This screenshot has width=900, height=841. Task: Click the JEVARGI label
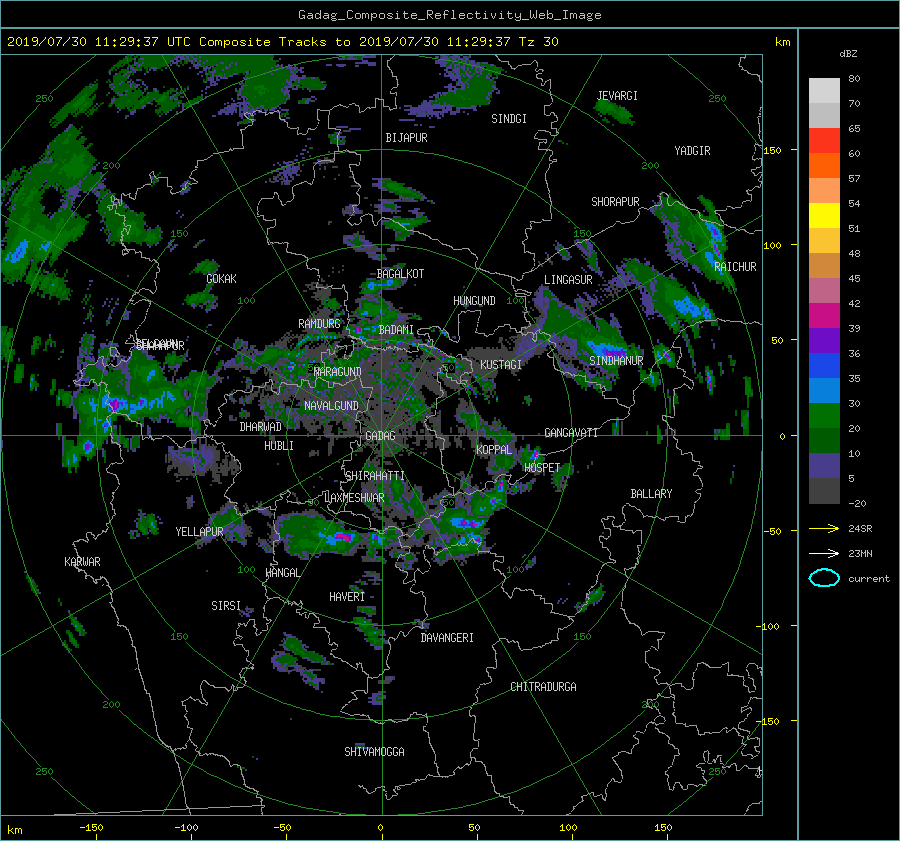tap(617, 96)
